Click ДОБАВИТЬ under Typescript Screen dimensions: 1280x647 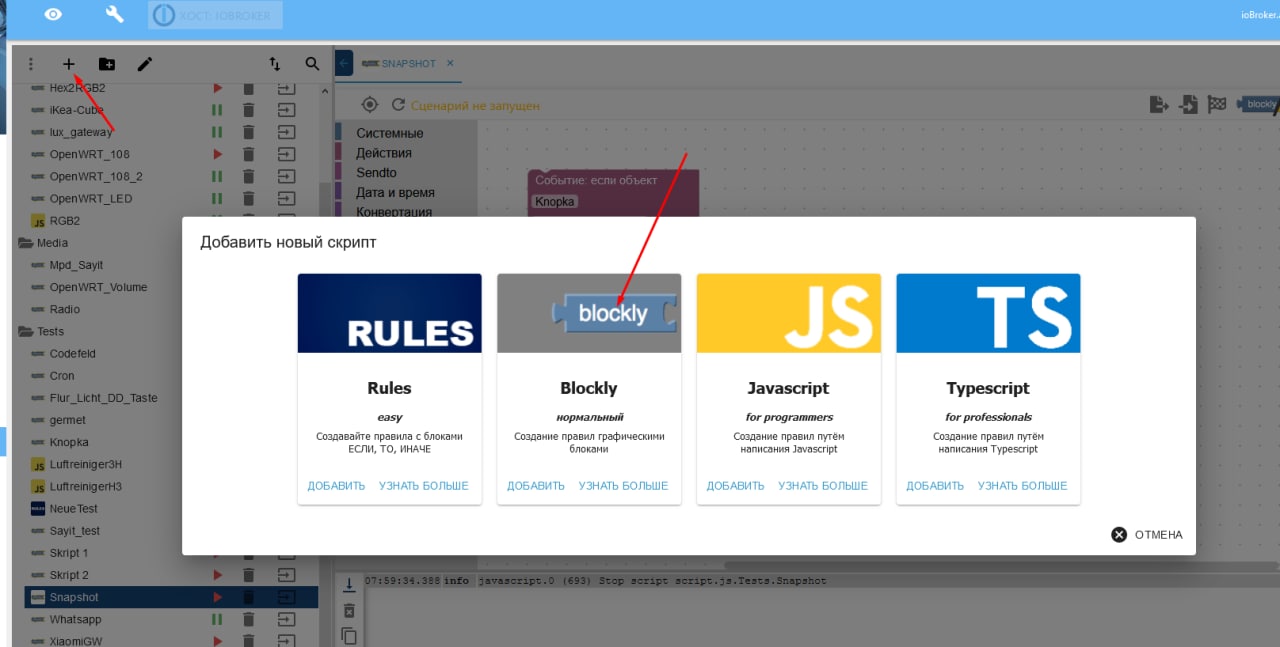(x=935, y=486)
